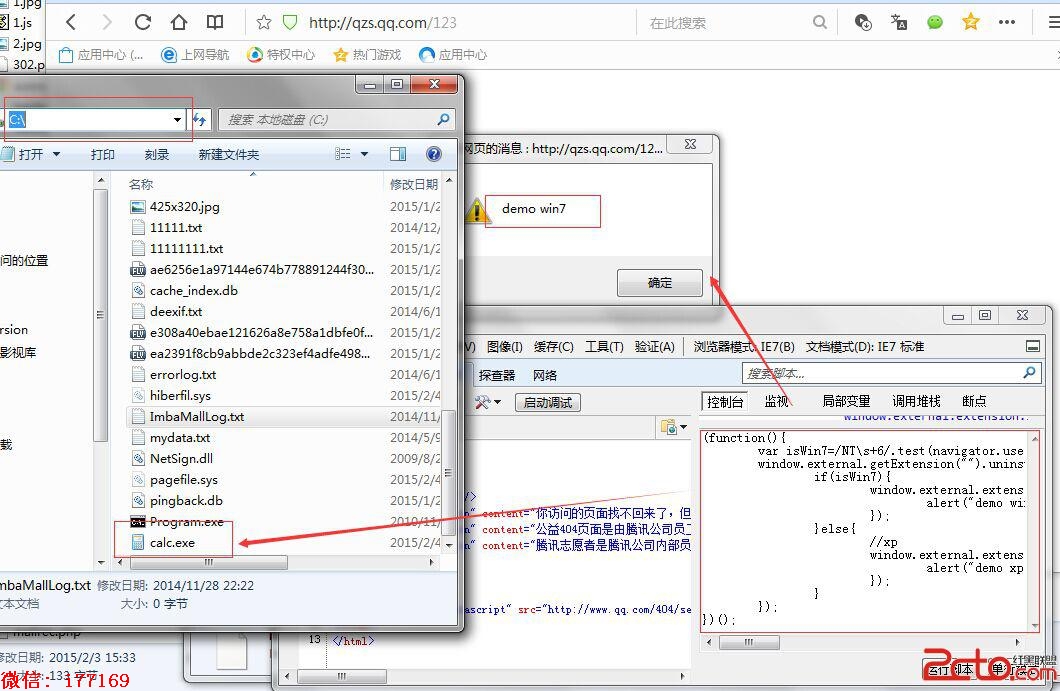The width and height of the screenshot is (1060, 691).
Task: Select the 断点 breakpoints tab
Action: click(x=974, y=401)
